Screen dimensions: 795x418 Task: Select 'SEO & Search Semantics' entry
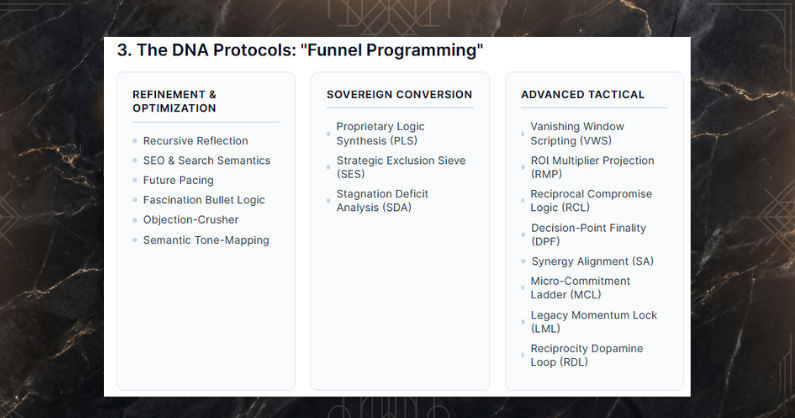pyautogui.click(x=206, y=160)
